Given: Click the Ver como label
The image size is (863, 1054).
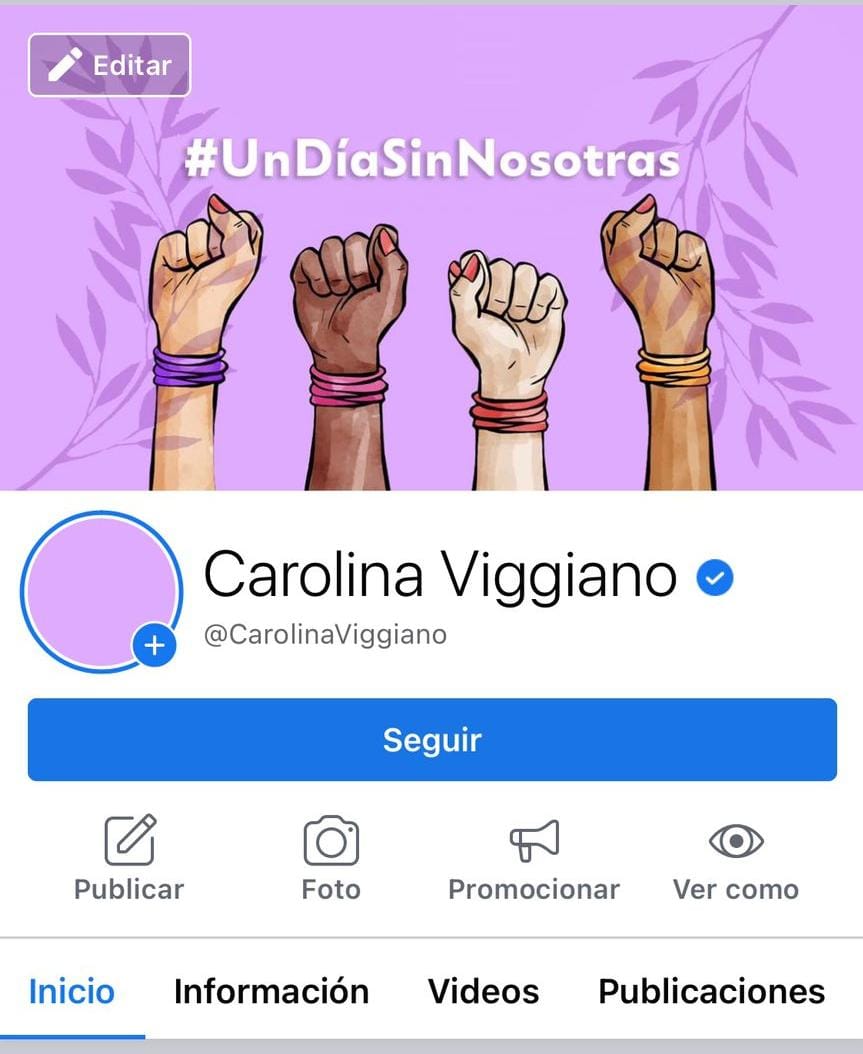Looking at the screenshot, I should (736, 889).
